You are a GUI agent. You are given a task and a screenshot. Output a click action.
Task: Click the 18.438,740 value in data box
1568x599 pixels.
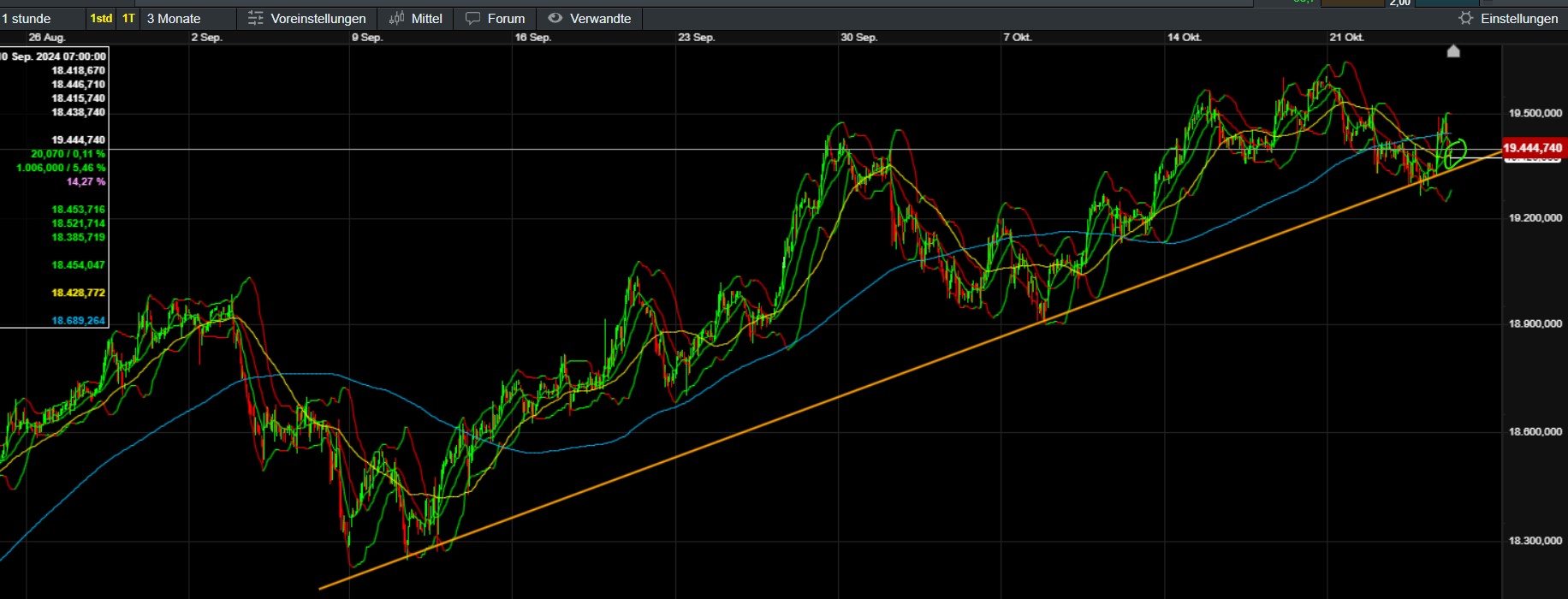[78, 112]
